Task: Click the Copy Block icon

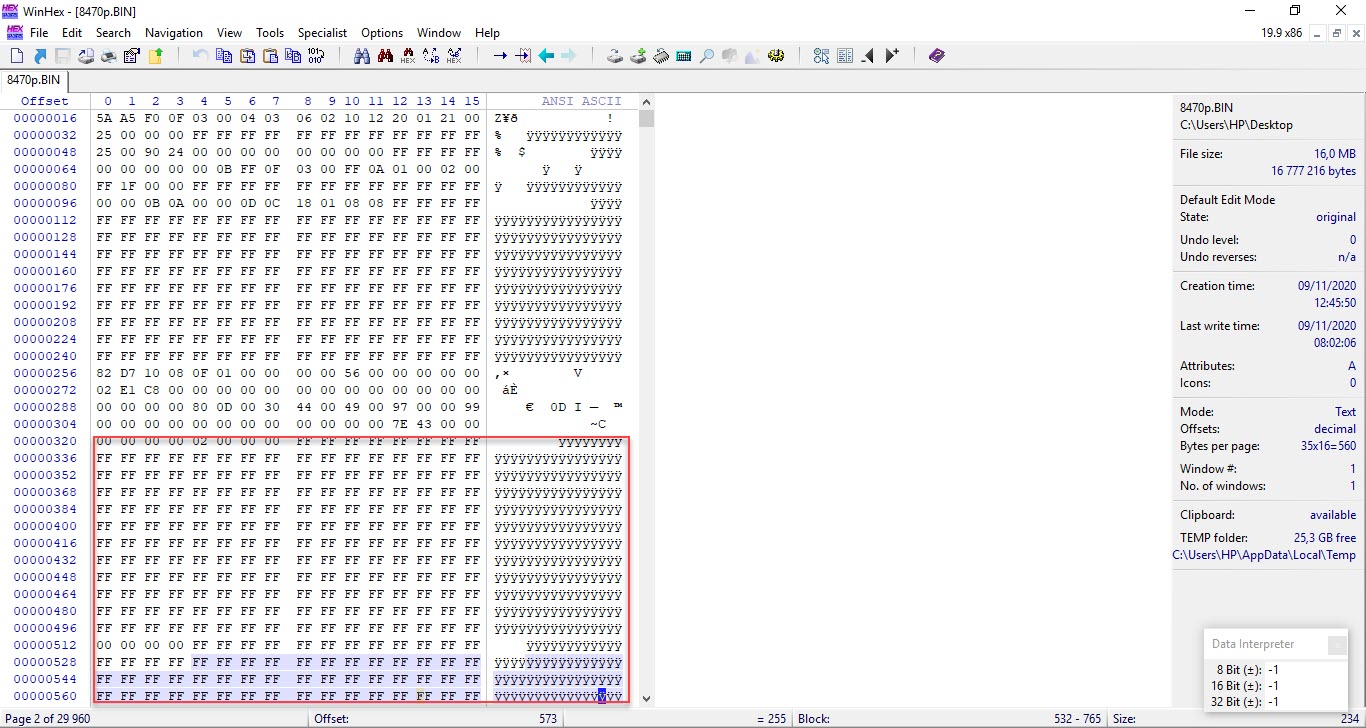Action: click(x=224, y=56)
